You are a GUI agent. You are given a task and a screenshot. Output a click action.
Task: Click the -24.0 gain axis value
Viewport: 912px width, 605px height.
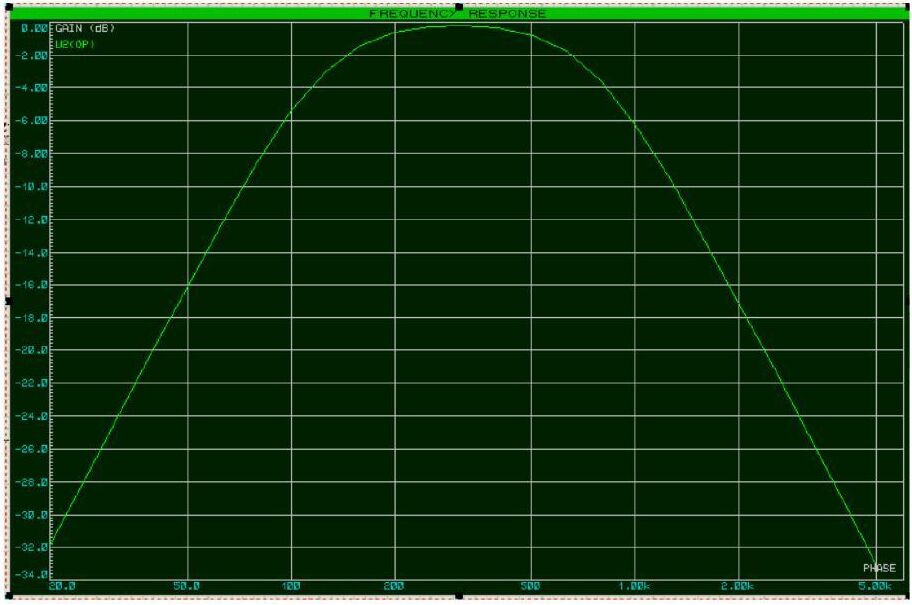click(x=33, y=417)
